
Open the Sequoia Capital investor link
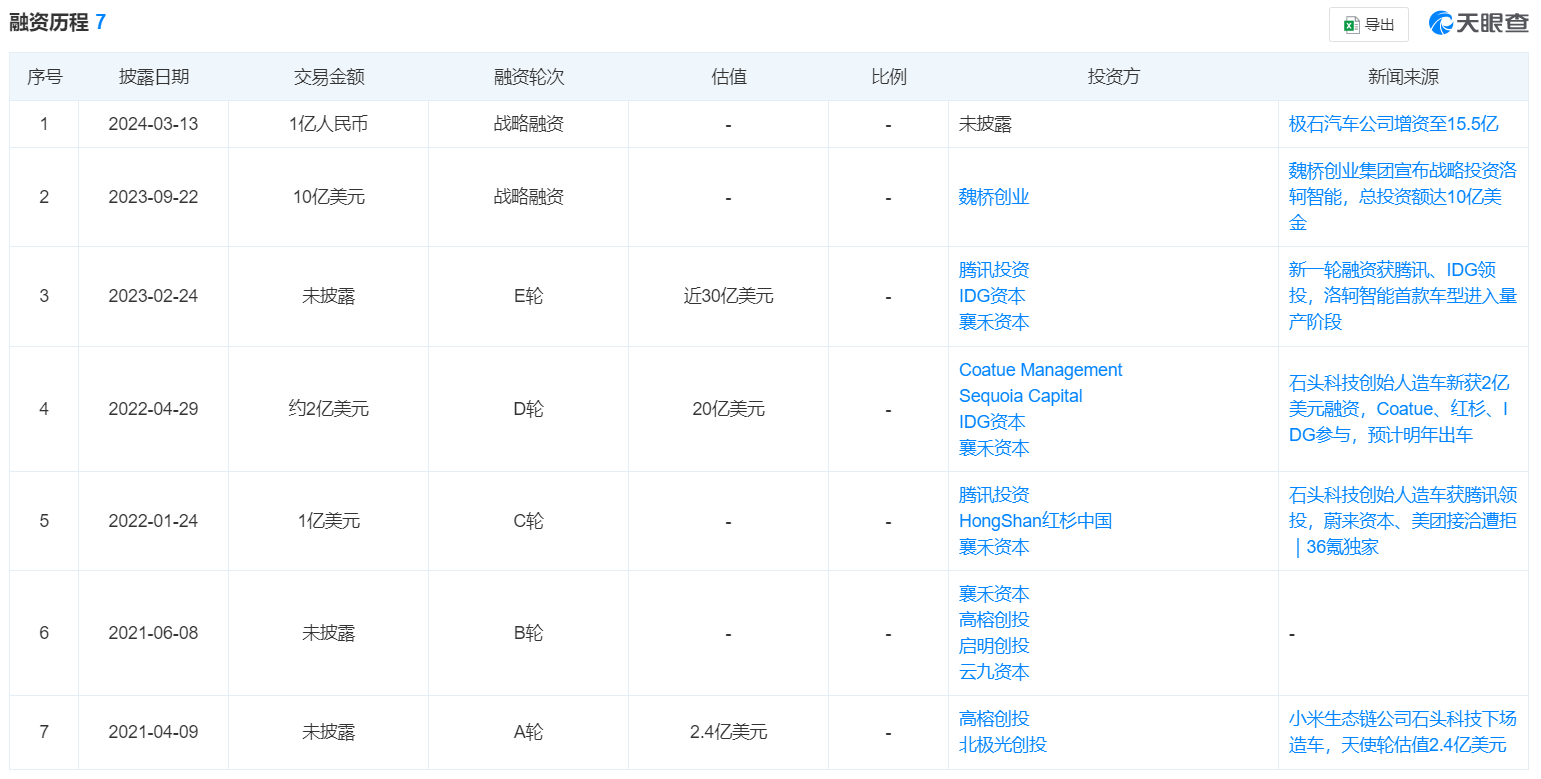(1020, 396)
